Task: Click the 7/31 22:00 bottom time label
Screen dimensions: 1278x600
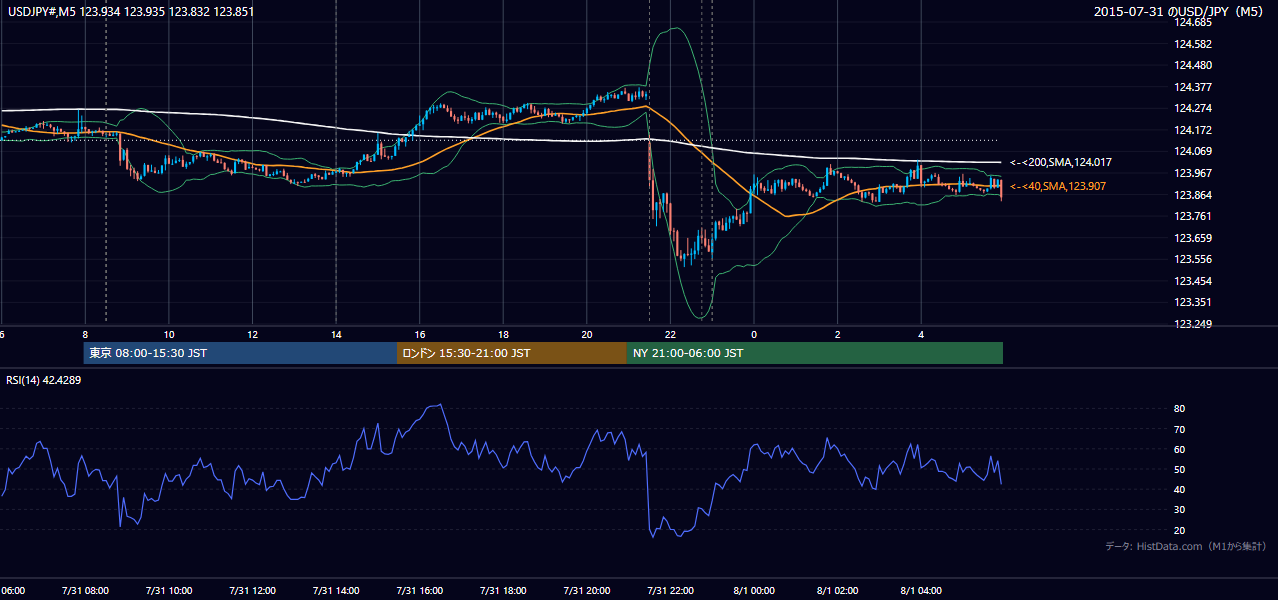Action: tap(670, 591)
